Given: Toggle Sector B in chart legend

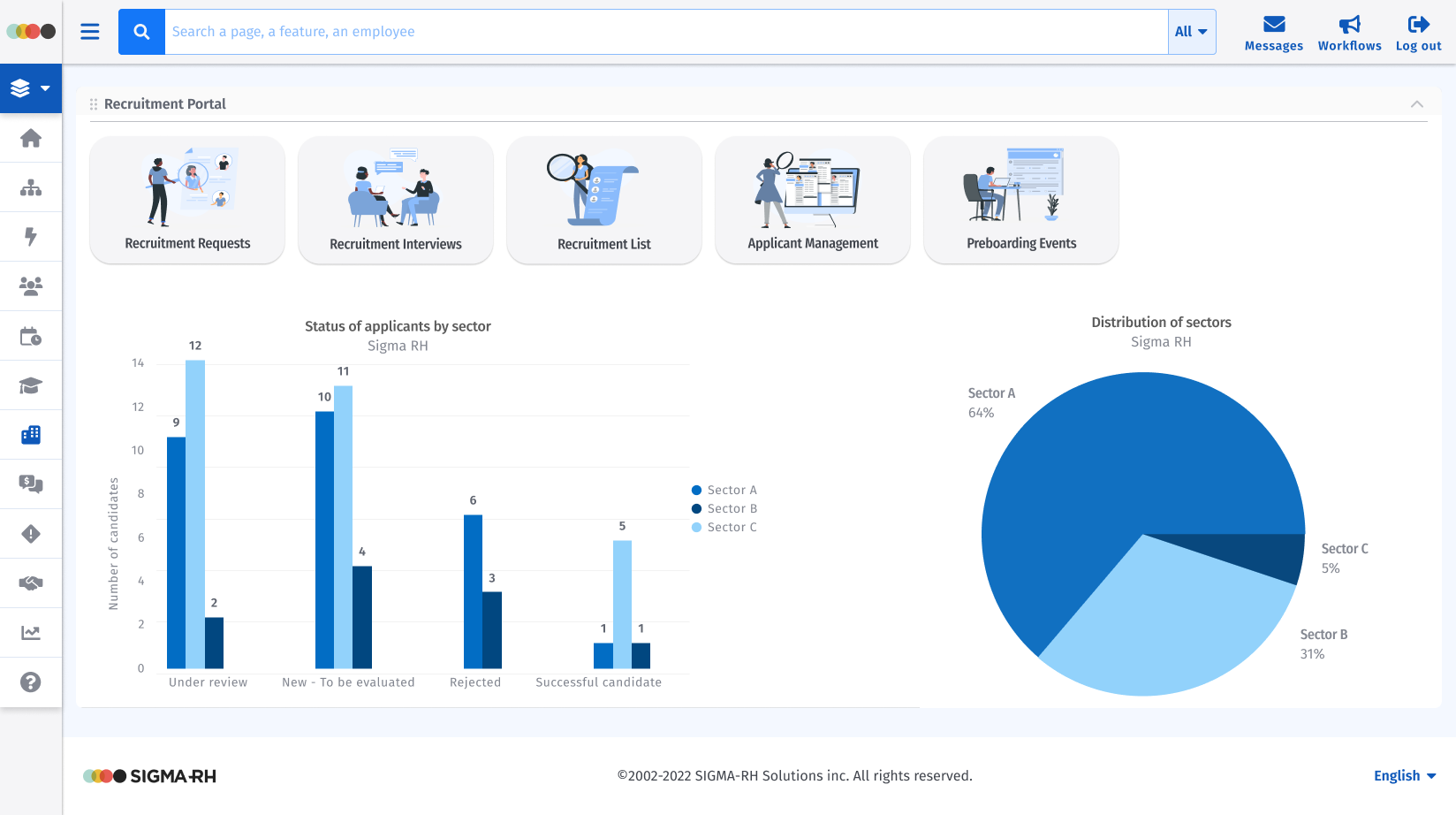Looking at the screenshot, I should tap(724, 509).
